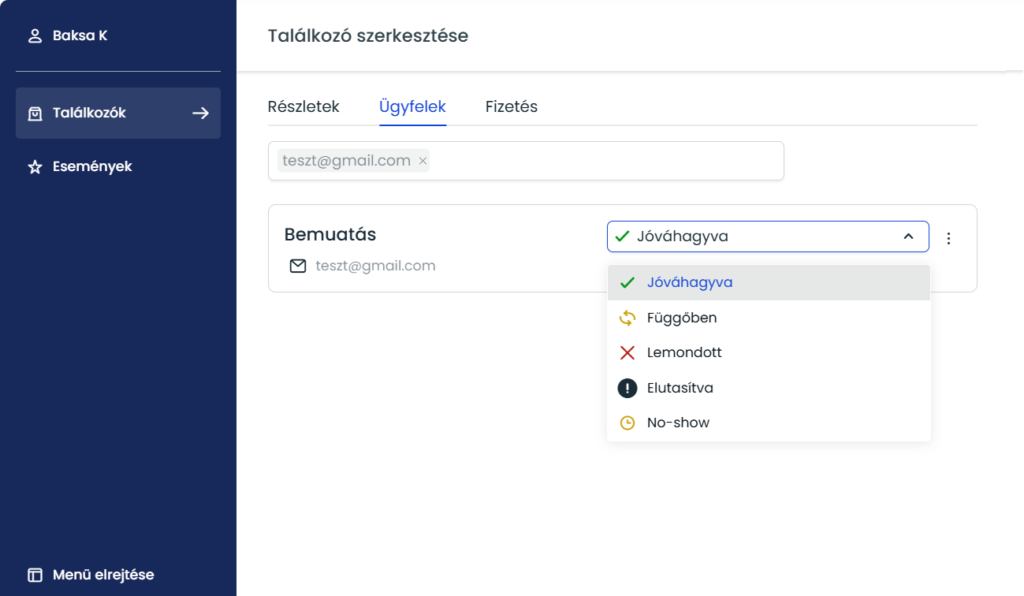Open the Fizetés tab

tap(511, 107)
